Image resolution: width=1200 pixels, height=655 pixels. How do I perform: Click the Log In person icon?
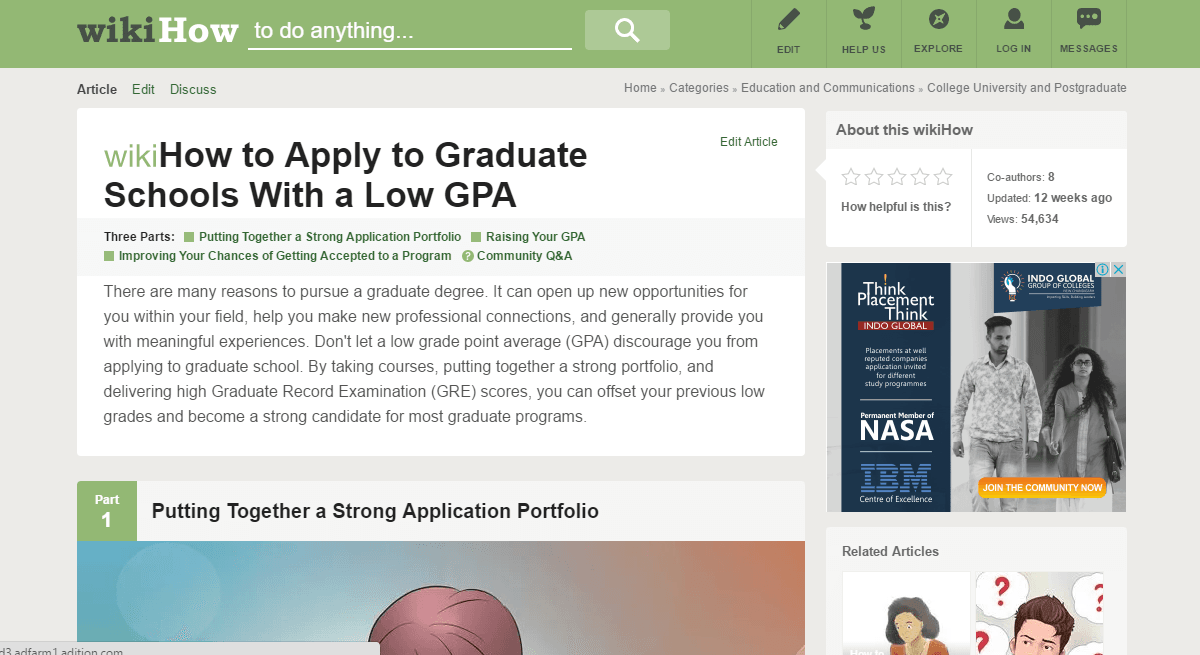pyautogui.click(x=1013, y=20)
